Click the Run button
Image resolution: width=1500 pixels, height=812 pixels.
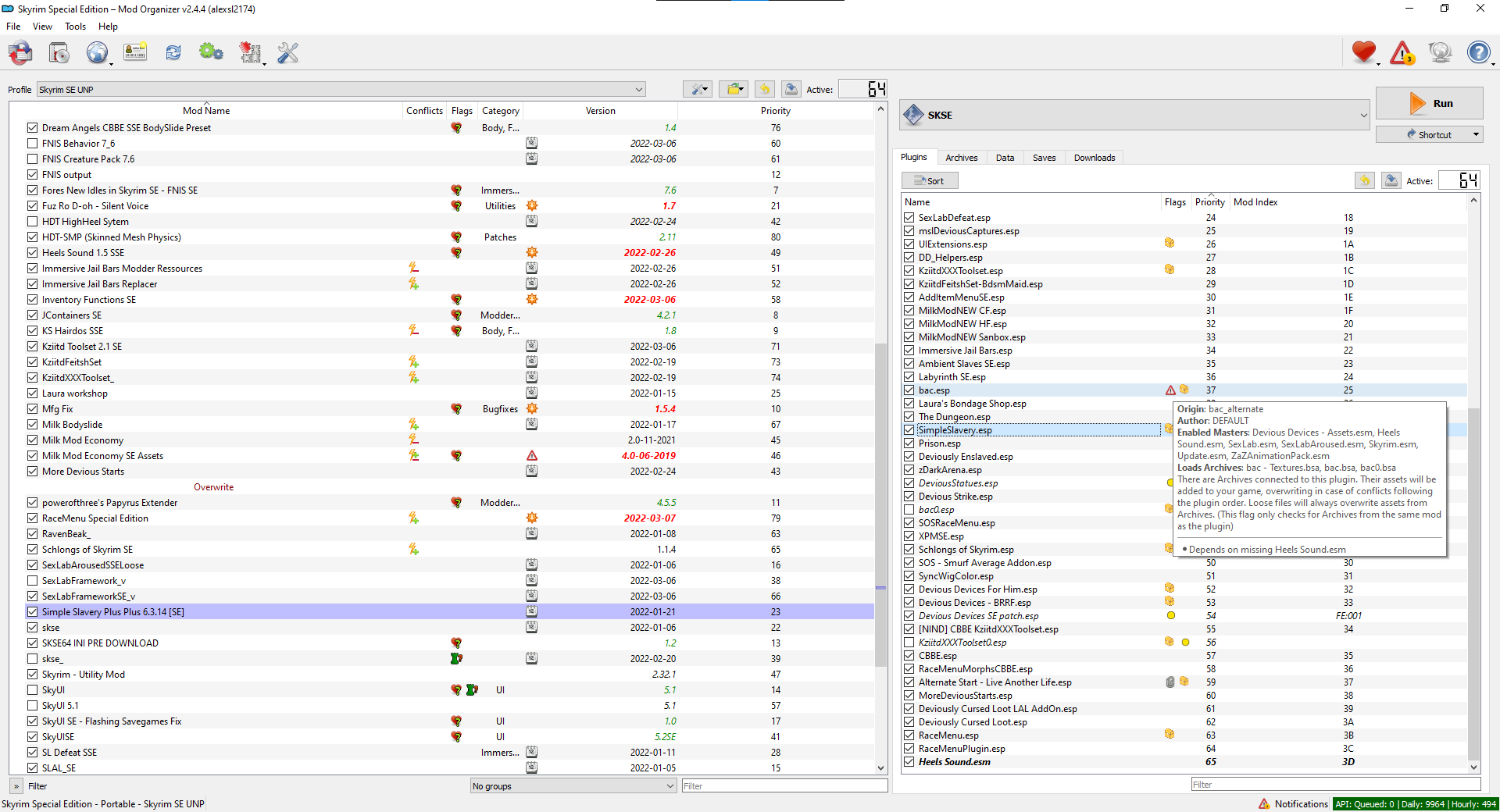[1429, 103]
